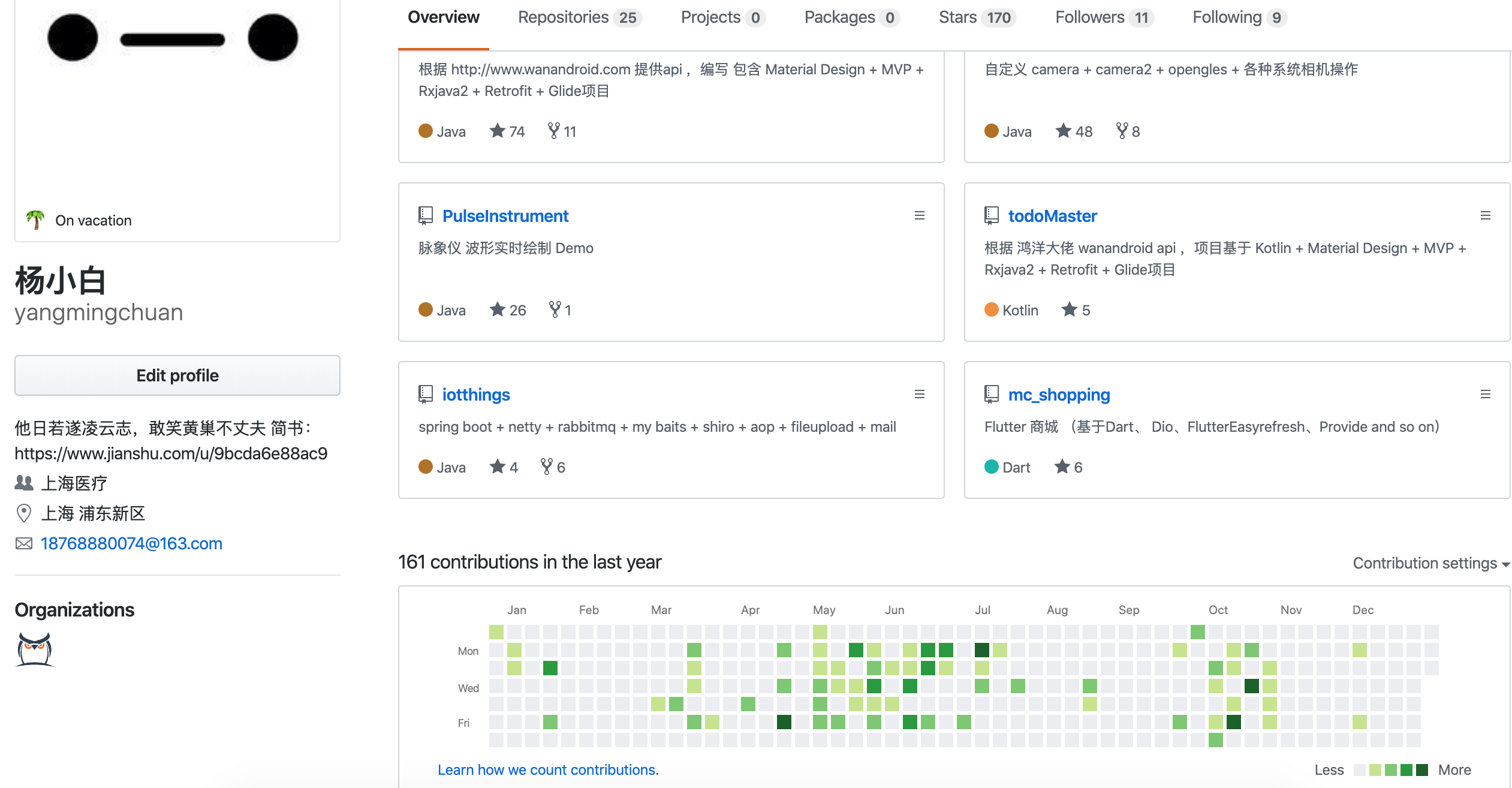The image size is (1512, 788).
Task: Click the mc_shopping card grip icon
Action: tap(1485, 394)
